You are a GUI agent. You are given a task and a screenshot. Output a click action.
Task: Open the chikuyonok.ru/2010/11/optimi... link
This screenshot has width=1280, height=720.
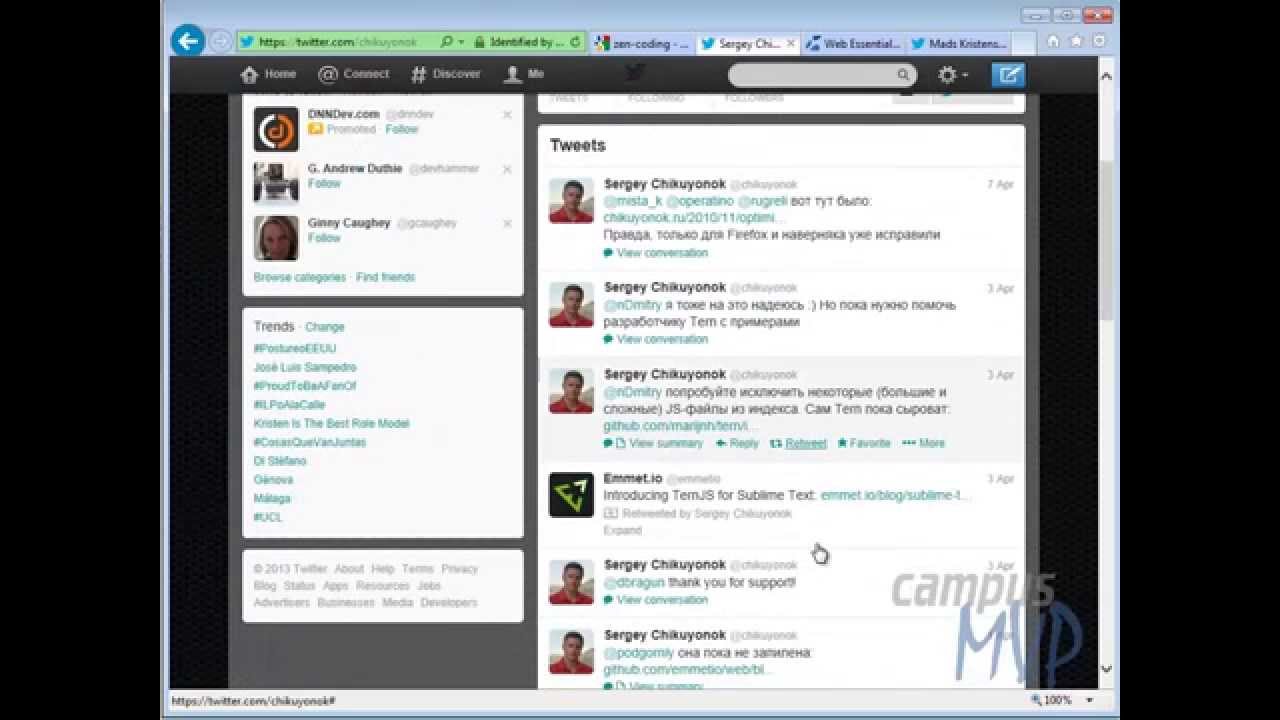click(695, 218)
